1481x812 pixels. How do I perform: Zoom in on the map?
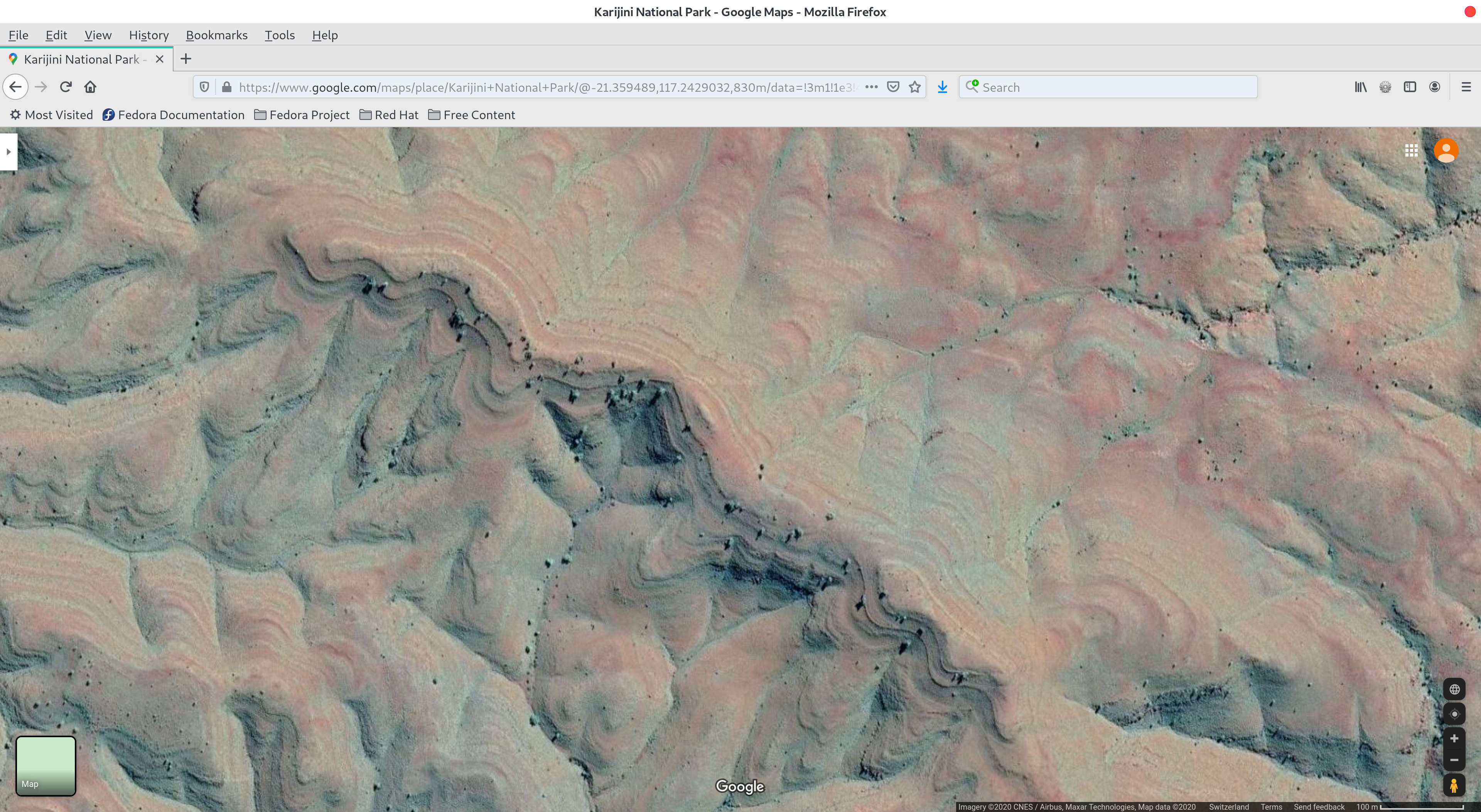click(x=1454, y=739)
